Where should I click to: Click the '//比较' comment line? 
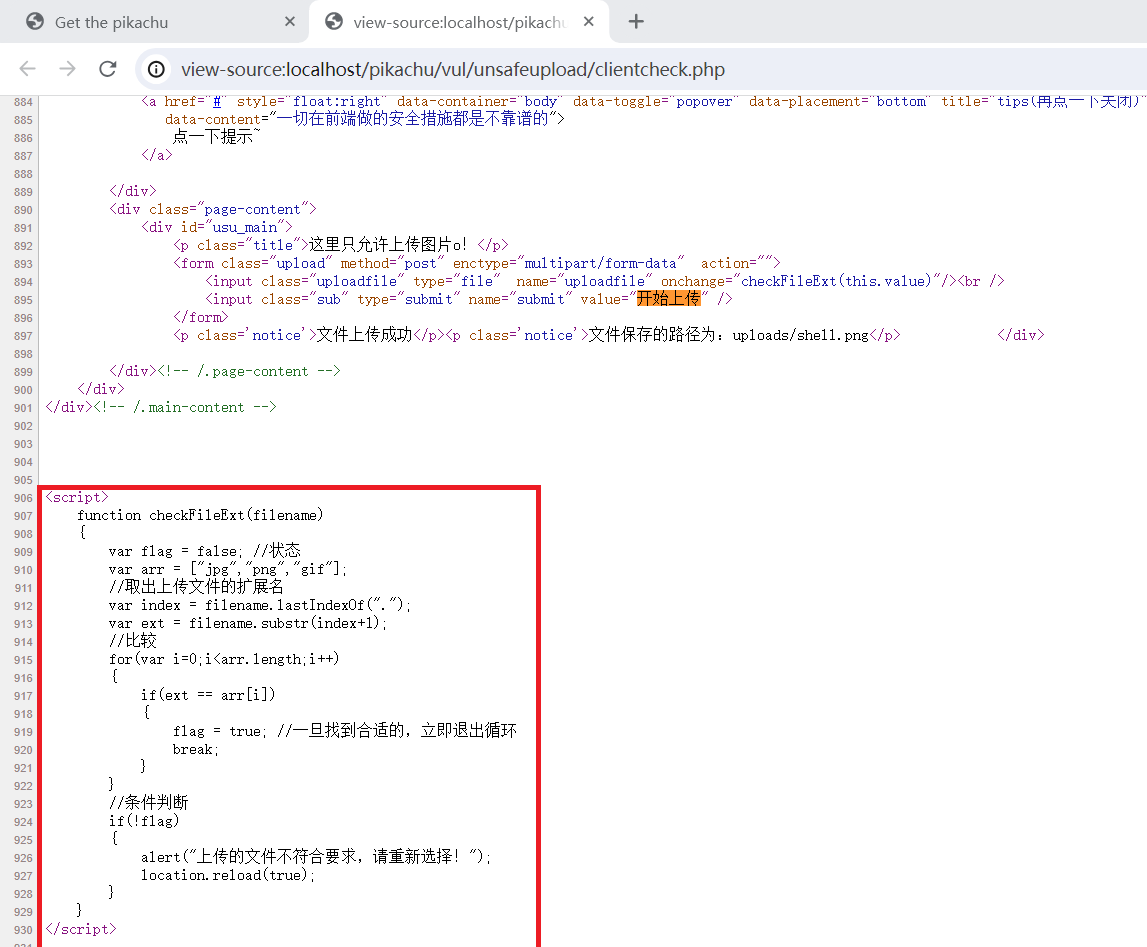(x=132, y=641)
